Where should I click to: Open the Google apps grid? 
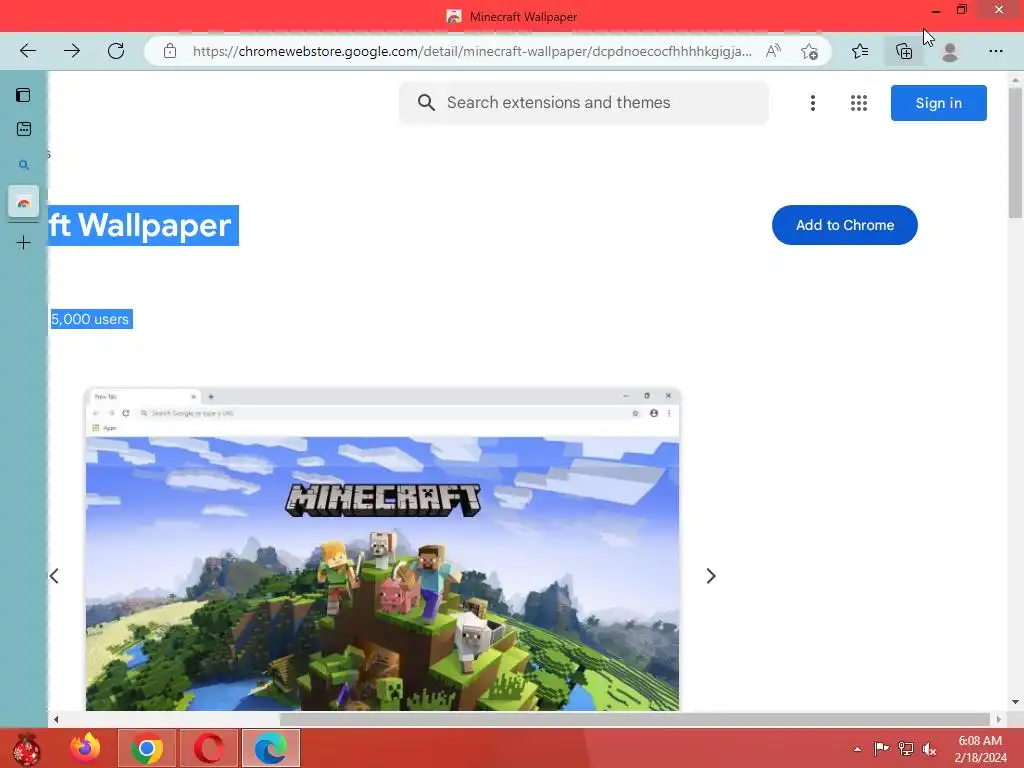859,103
